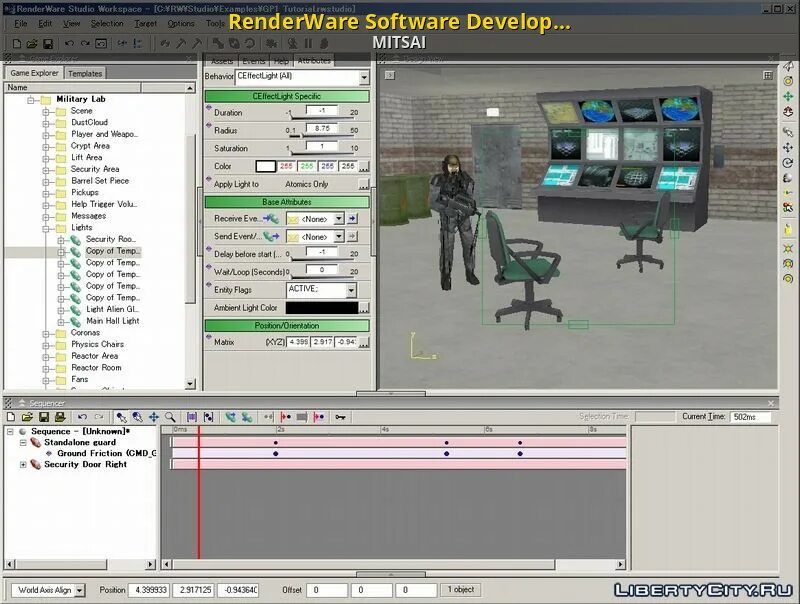Open the Selection menu
This screenshot has width=800, height=604.
[x=107, y=23]
